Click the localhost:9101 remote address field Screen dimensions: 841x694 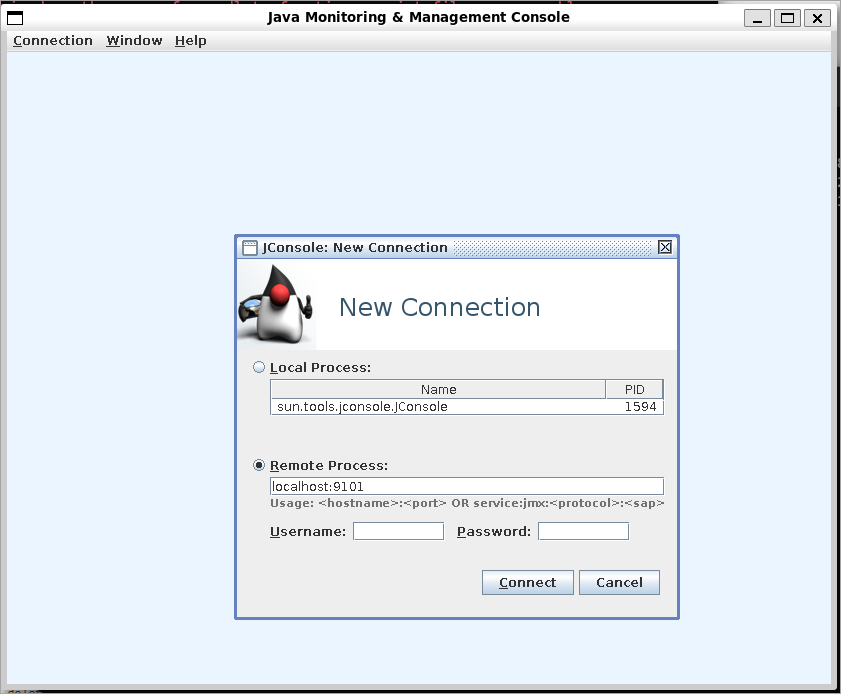(466, 486)
